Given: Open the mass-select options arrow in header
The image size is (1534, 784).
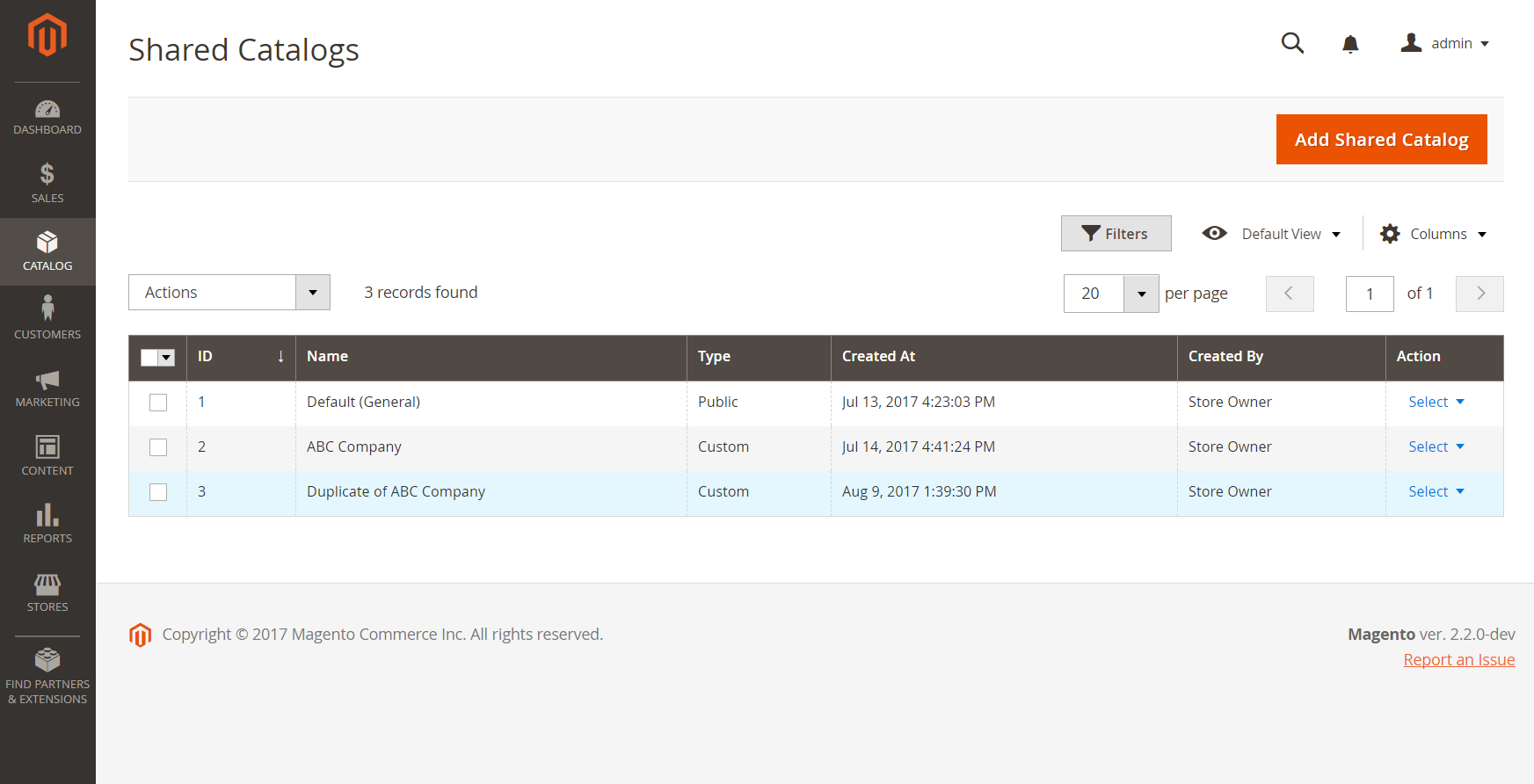Looking at the screenshot, I should 166,357.
